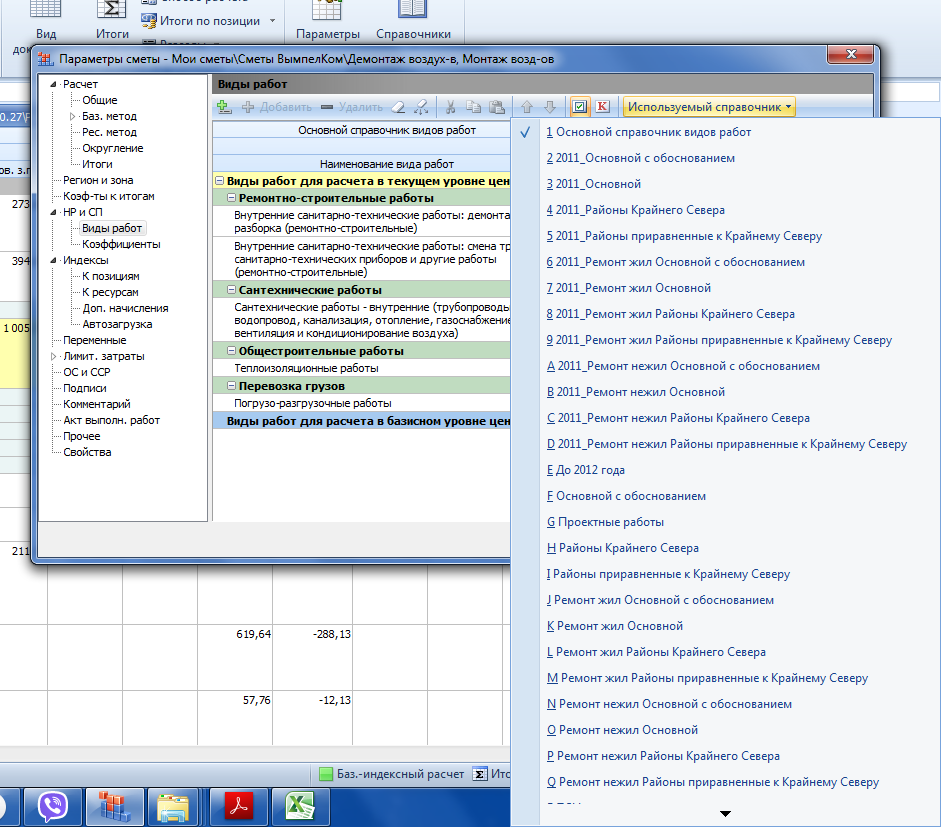
Task: Click the scissors cut icon
Action: click(451, 107)
